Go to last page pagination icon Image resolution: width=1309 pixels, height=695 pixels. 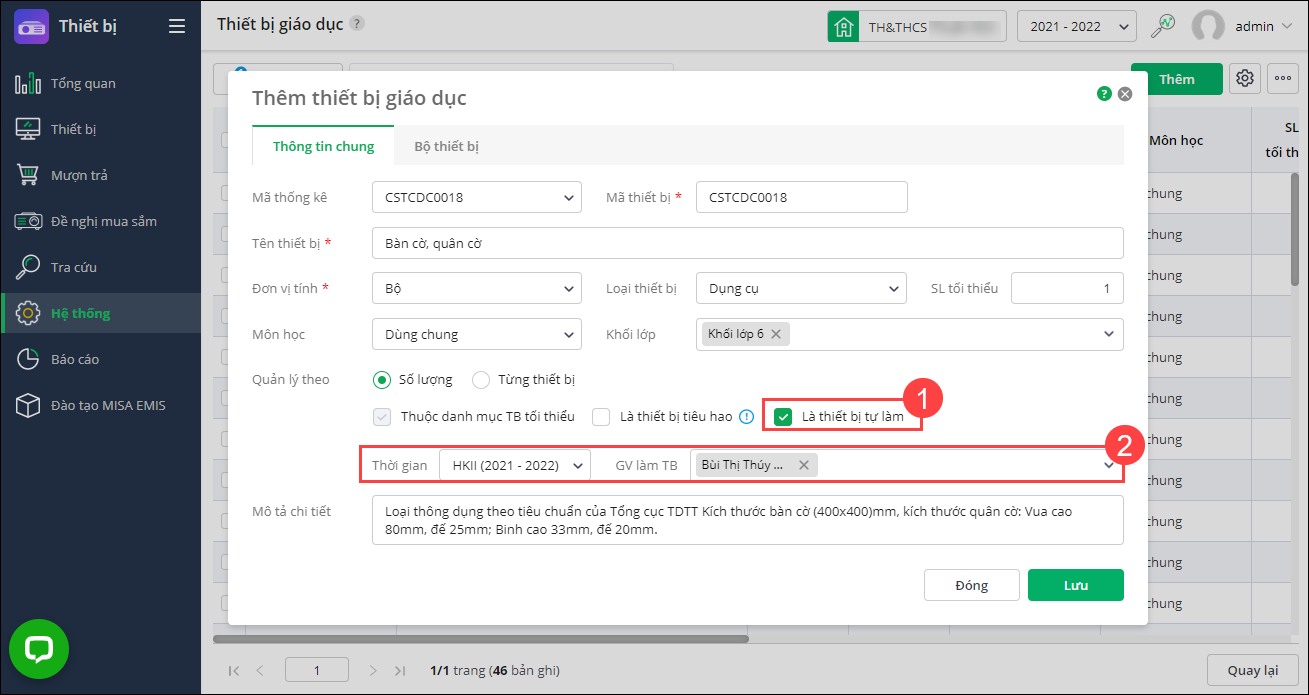click(x=400, y=671)
